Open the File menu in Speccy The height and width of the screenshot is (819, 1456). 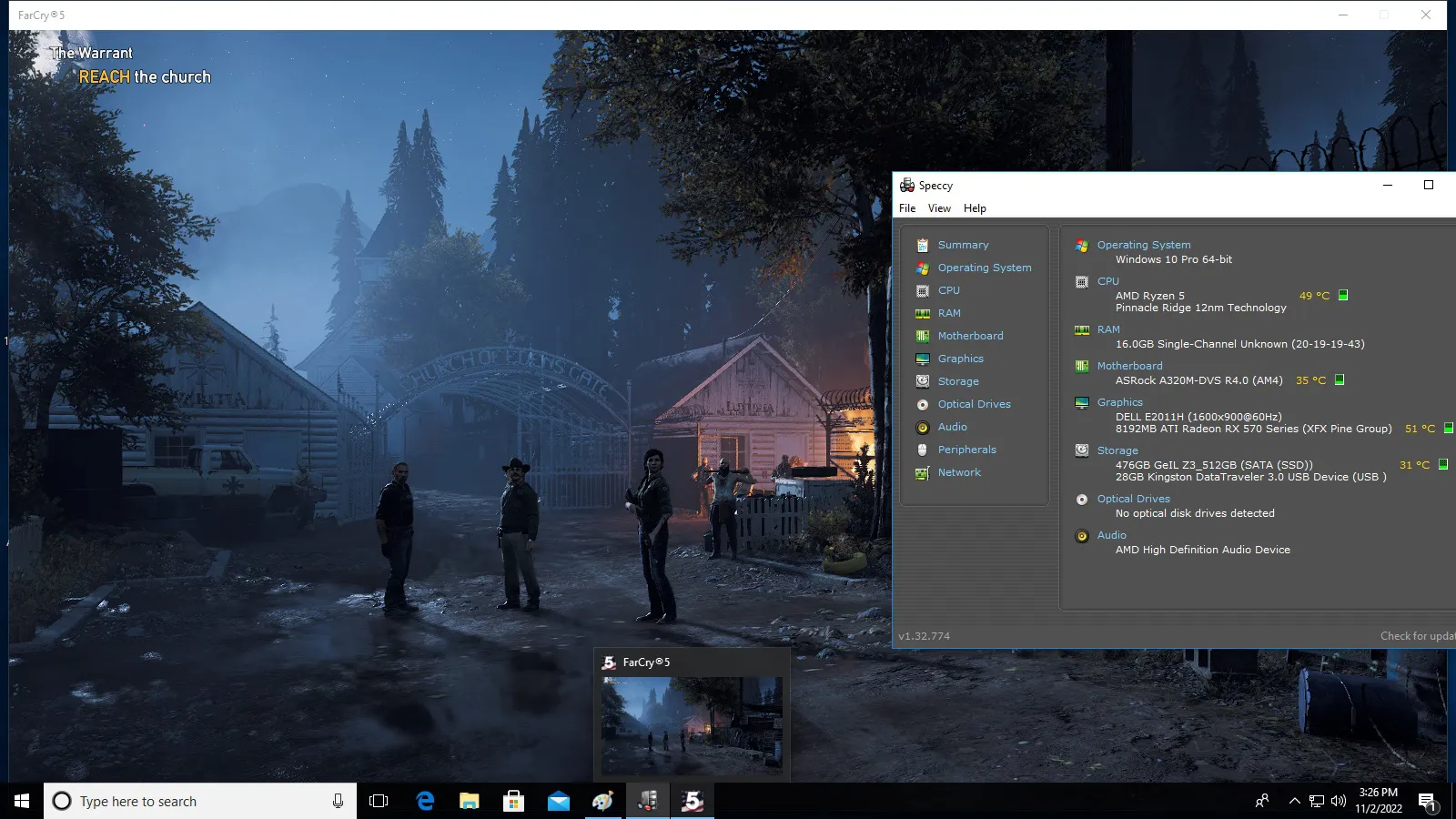click(x=907, y=208)
